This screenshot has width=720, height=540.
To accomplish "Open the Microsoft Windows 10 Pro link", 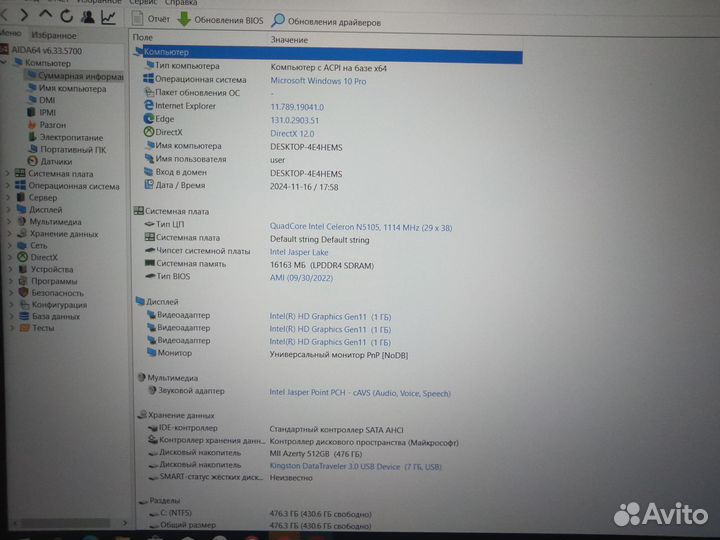I will click(318, 80).
